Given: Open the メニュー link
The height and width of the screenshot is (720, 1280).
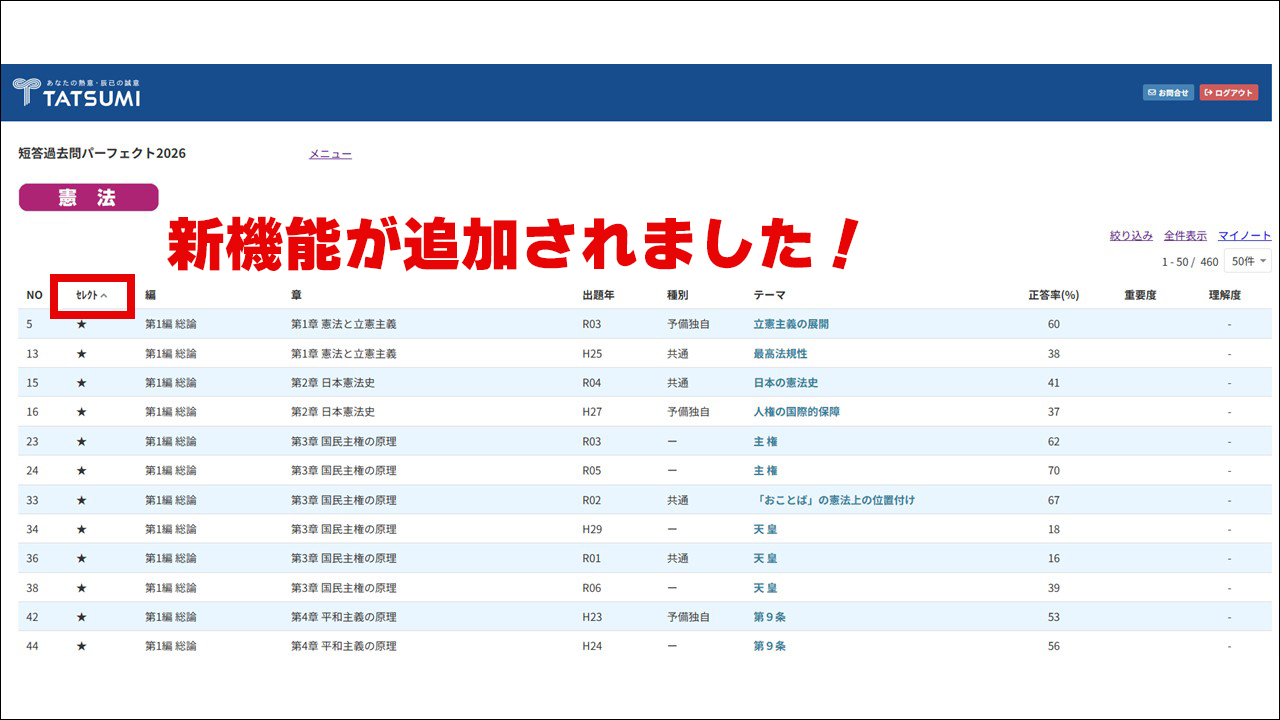Looking at the screenshot, I should click(x=330, y=154).
